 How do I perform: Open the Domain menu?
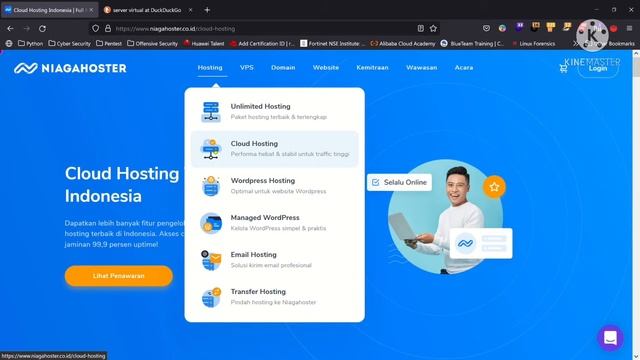click(x=283, y=68)
